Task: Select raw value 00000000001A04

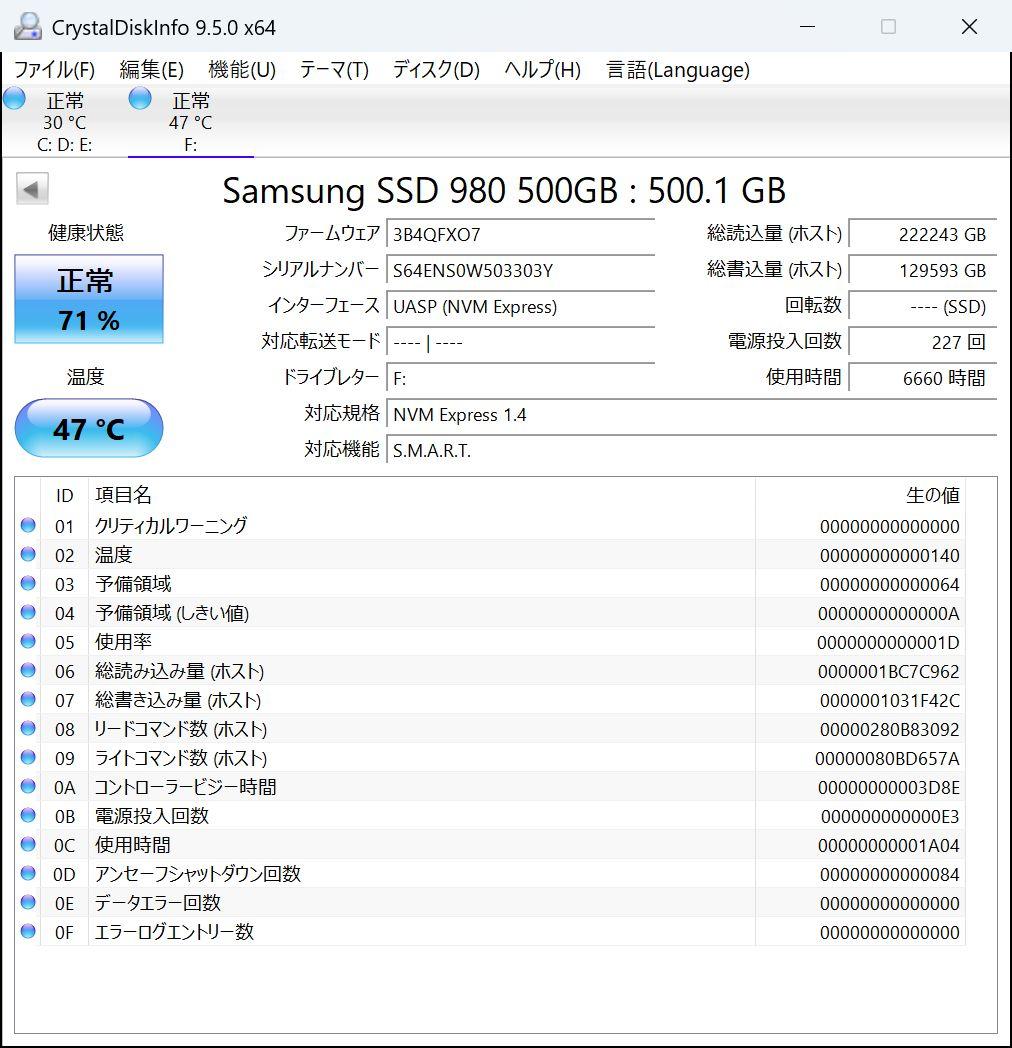Action: (889, 845)
